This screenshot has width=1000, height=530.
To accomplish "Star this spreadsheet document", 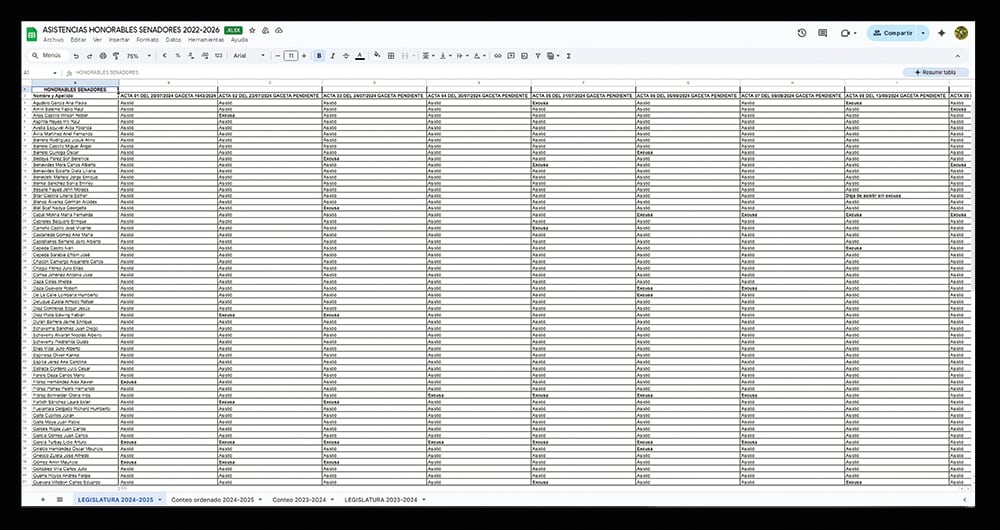I will tap(252, 31).
